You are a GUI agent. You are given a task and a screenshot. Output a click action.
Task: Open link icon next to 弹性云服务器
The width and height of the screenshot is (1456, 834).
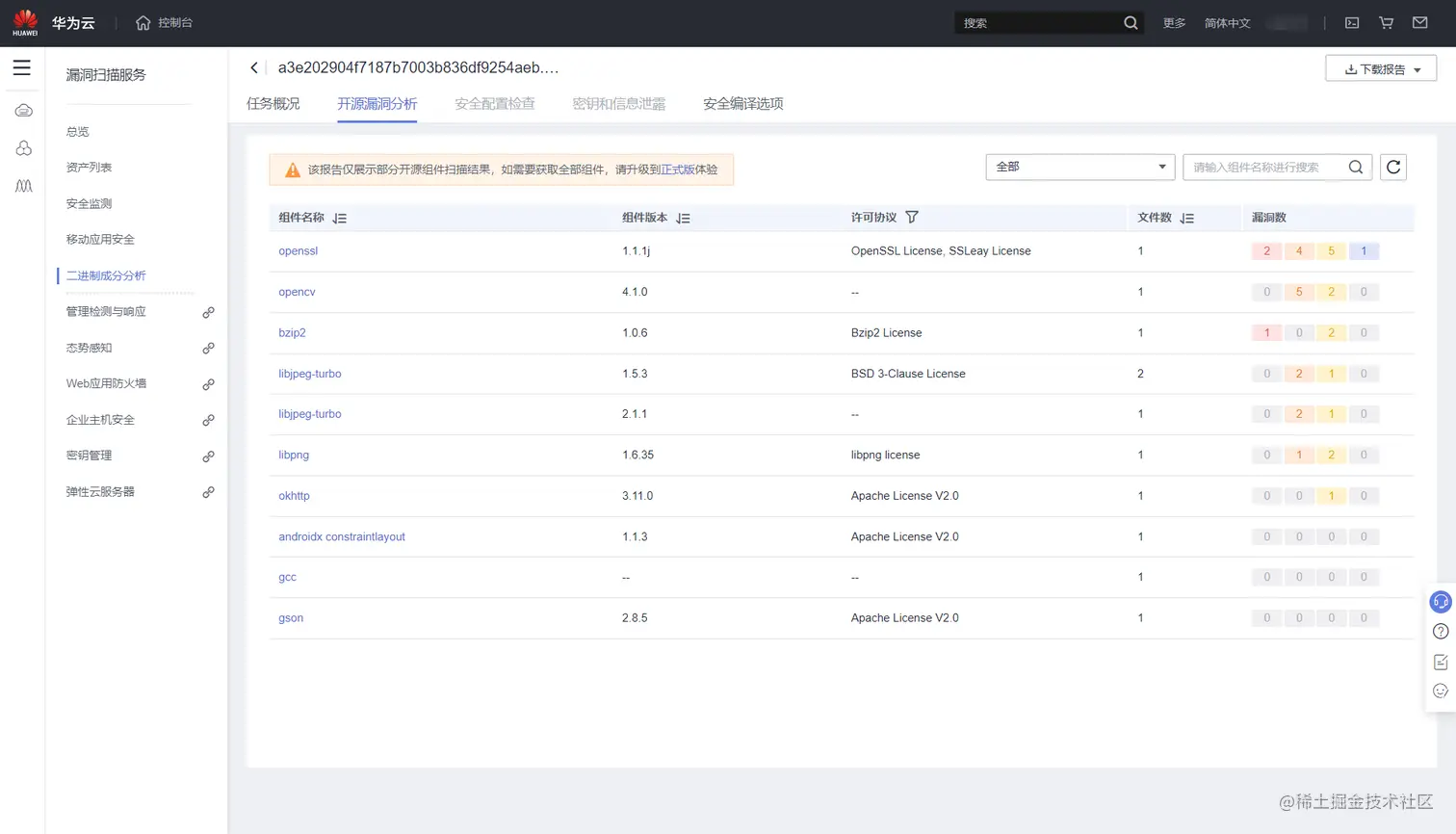click(208, 492)
